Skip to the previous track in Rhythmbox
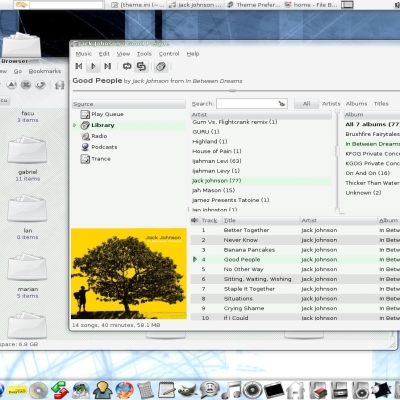The image size is (400, 400). click(x=79, y=66)
